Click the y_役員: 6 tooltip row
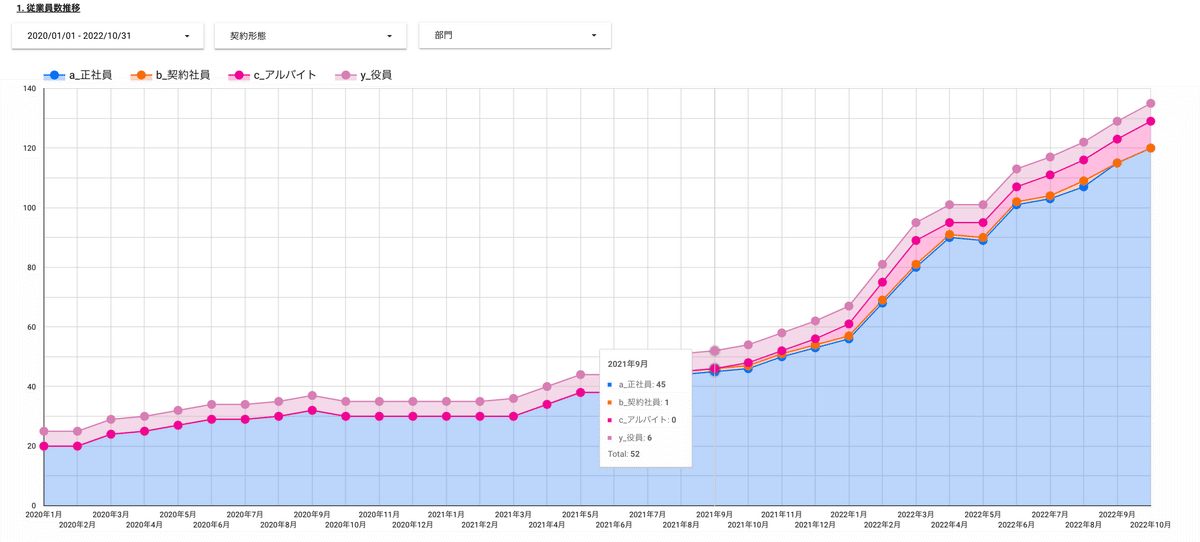Viewport: 1200px width, 542px height. click(x=629, y=437)
